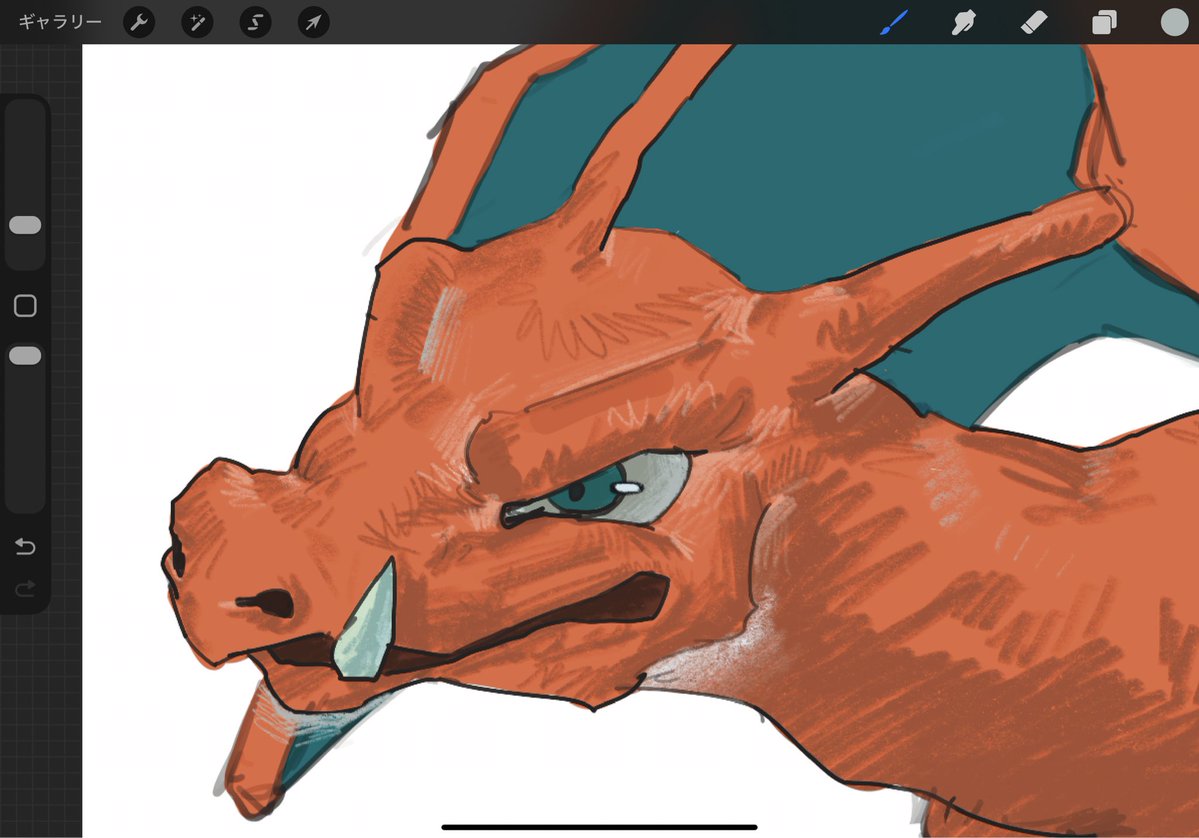Open the Actions wrench menu
The image size is (1199, 838).
pyautogui.click(x=139, y=22)
